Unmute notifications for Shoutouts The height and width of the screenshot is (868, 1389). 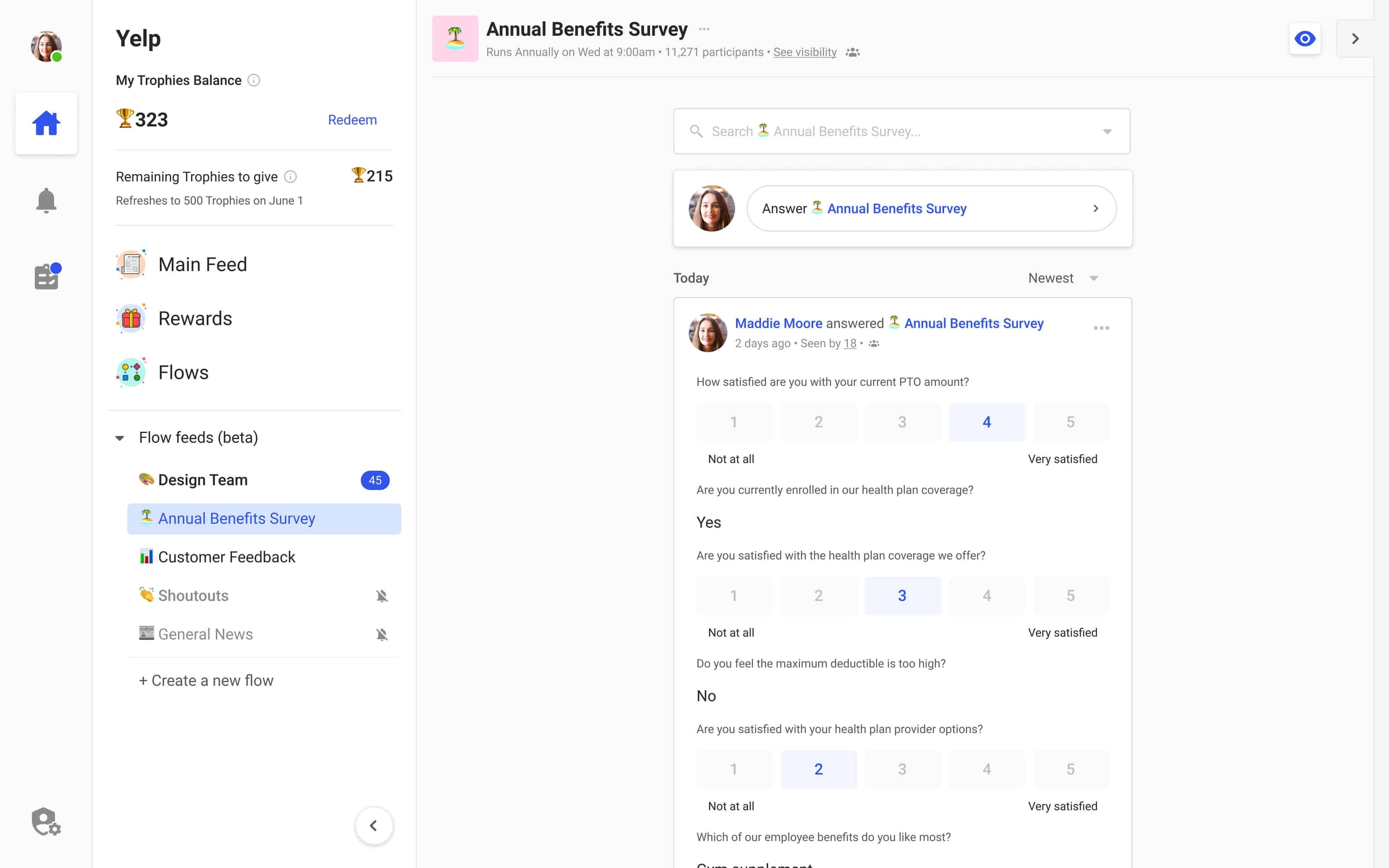(x=382, y=595)
